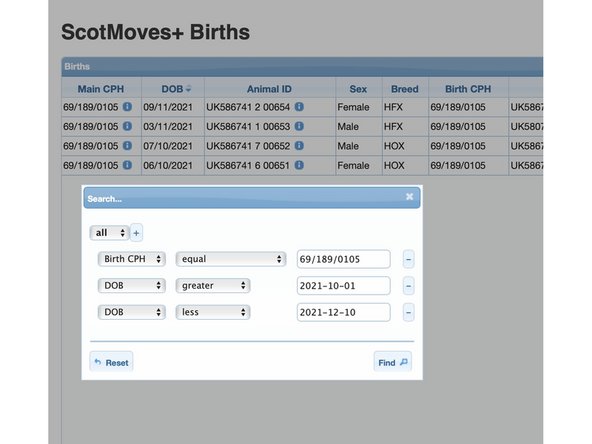The width and height of the screenshot is (592, 444).
Task: Open the 'all' match-type dropdown
Action: pyautogui.click(x=109, y=233)
